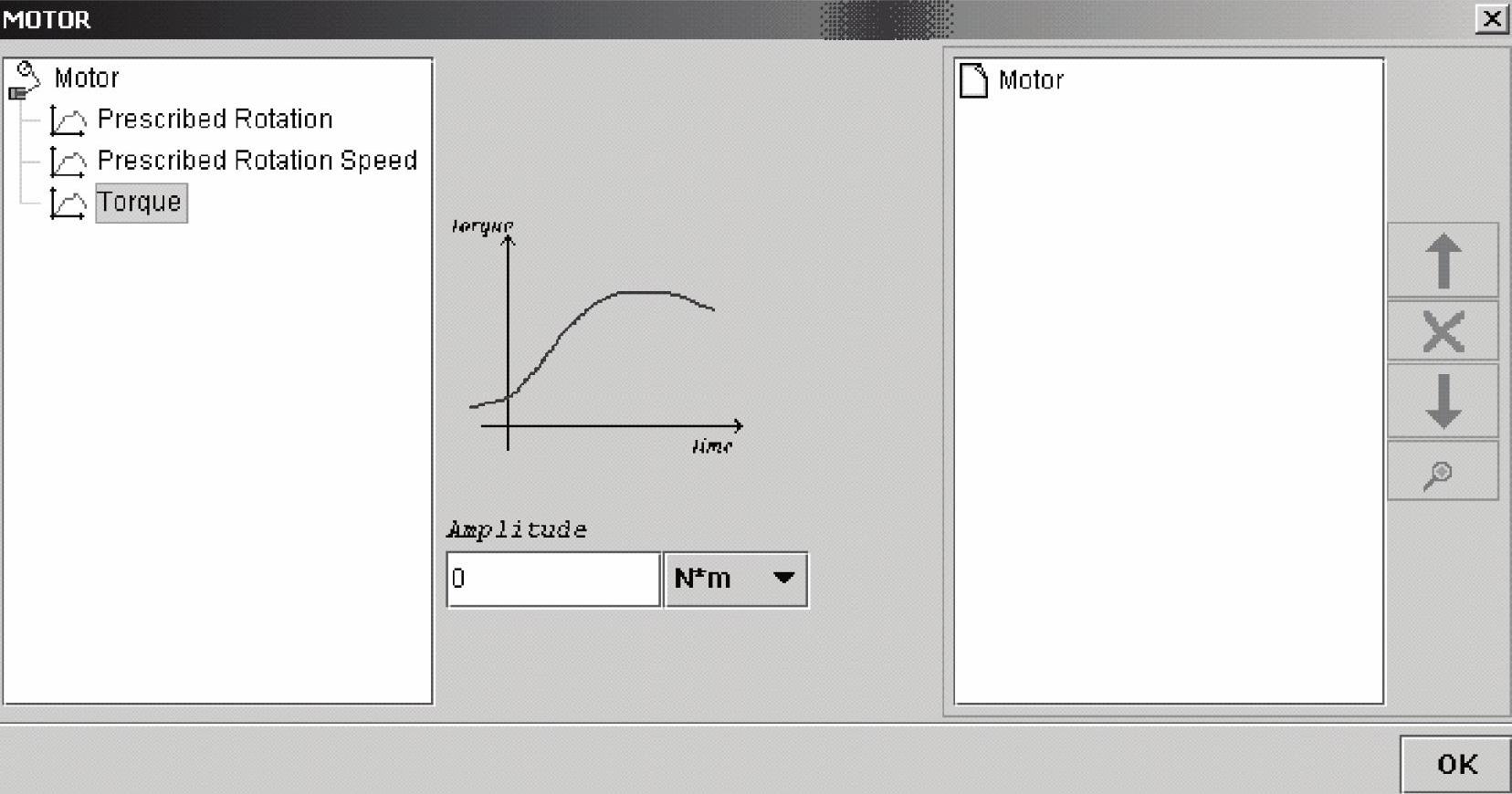Select the Prescribed Rotation tree label
The height and width of the screenshot is (794, 1512).
(x=215, y=120)
